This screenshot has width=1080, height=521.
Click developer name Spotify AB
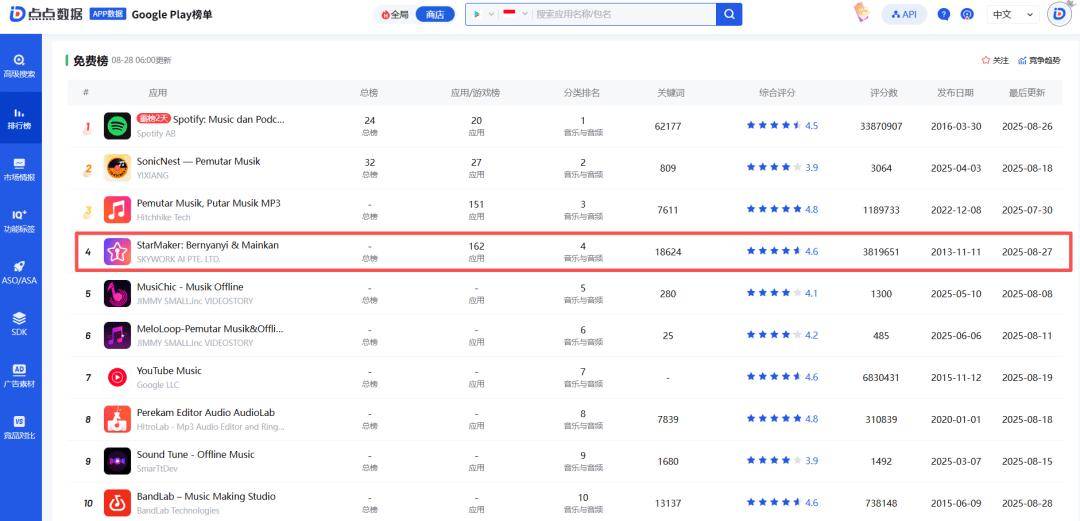156,134
